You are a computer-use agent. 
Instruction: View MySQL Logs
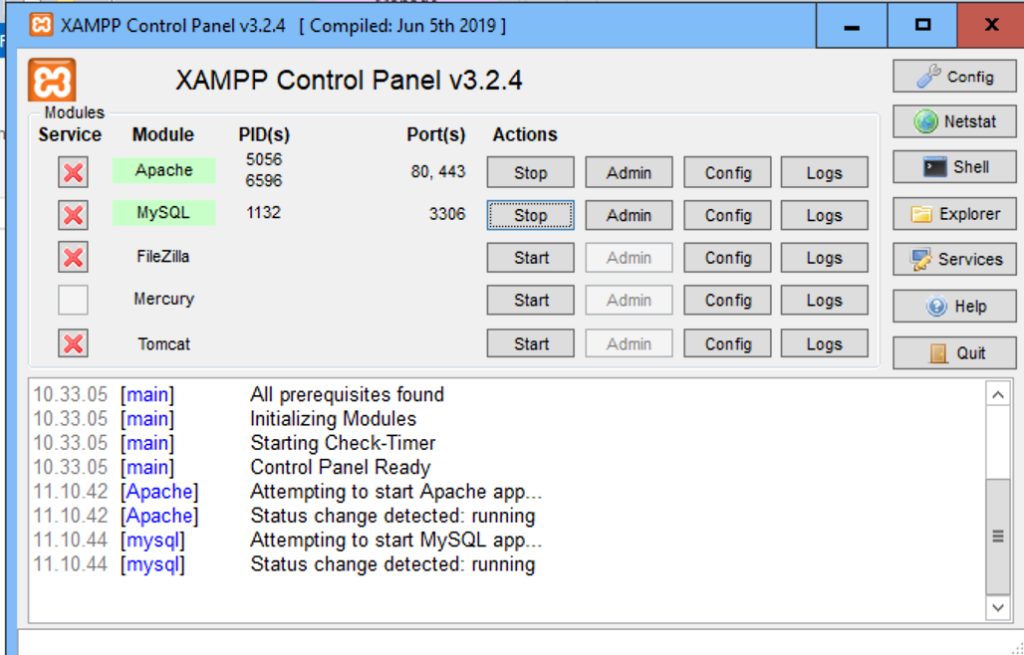coord(824,216)
